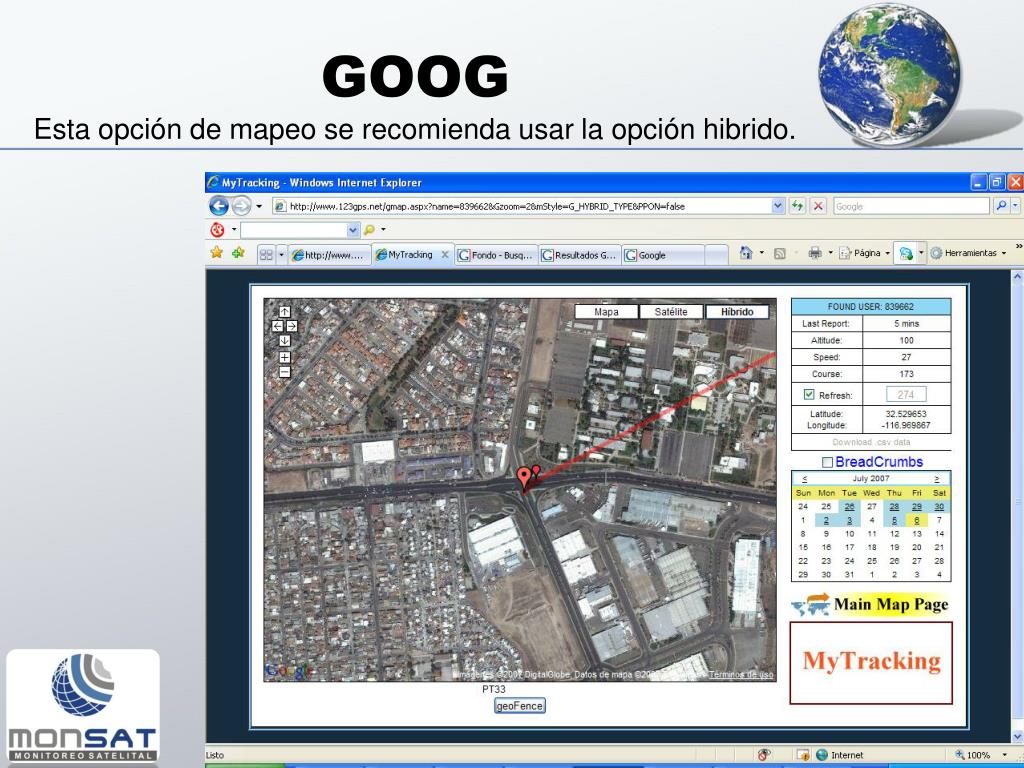Click the page vertical scrollbar up arrow
The image size is (1024, 768).
pyautogui.click(x=1017, y=278)
